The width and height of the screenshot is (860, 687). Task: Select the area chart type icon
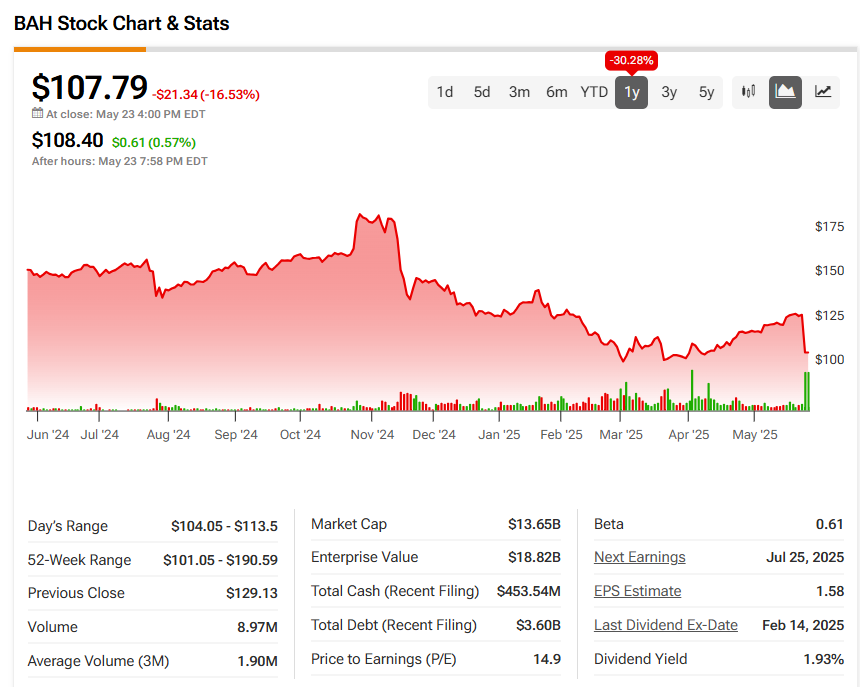[785, 92]
